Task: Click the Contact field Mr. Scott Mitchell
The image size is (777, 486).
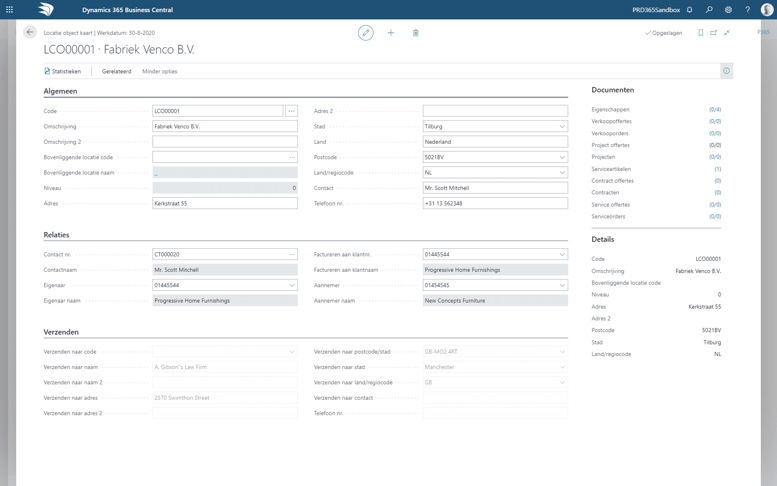Action: coord(495,188)
